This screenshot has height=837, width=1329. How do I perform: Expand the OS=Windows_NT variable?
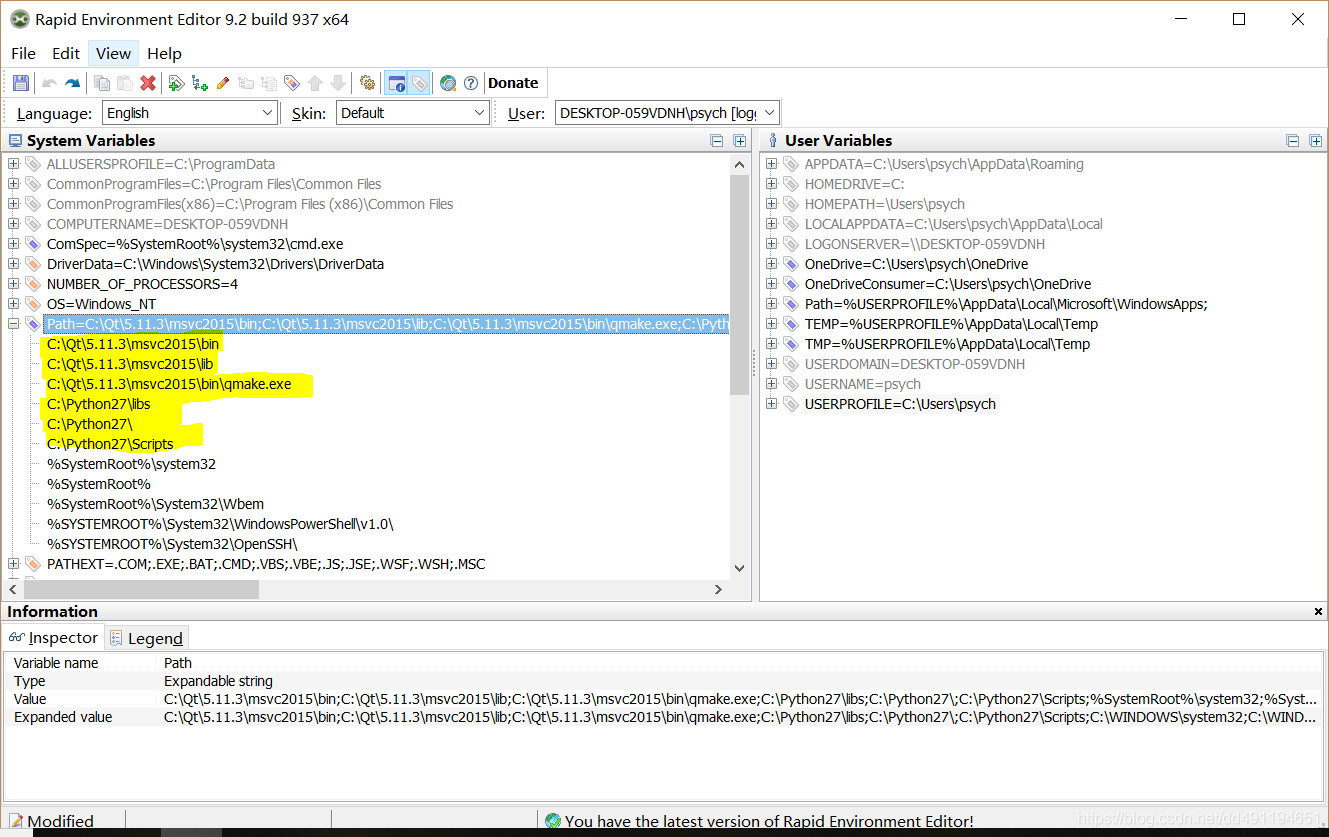(x=13, y=304)
